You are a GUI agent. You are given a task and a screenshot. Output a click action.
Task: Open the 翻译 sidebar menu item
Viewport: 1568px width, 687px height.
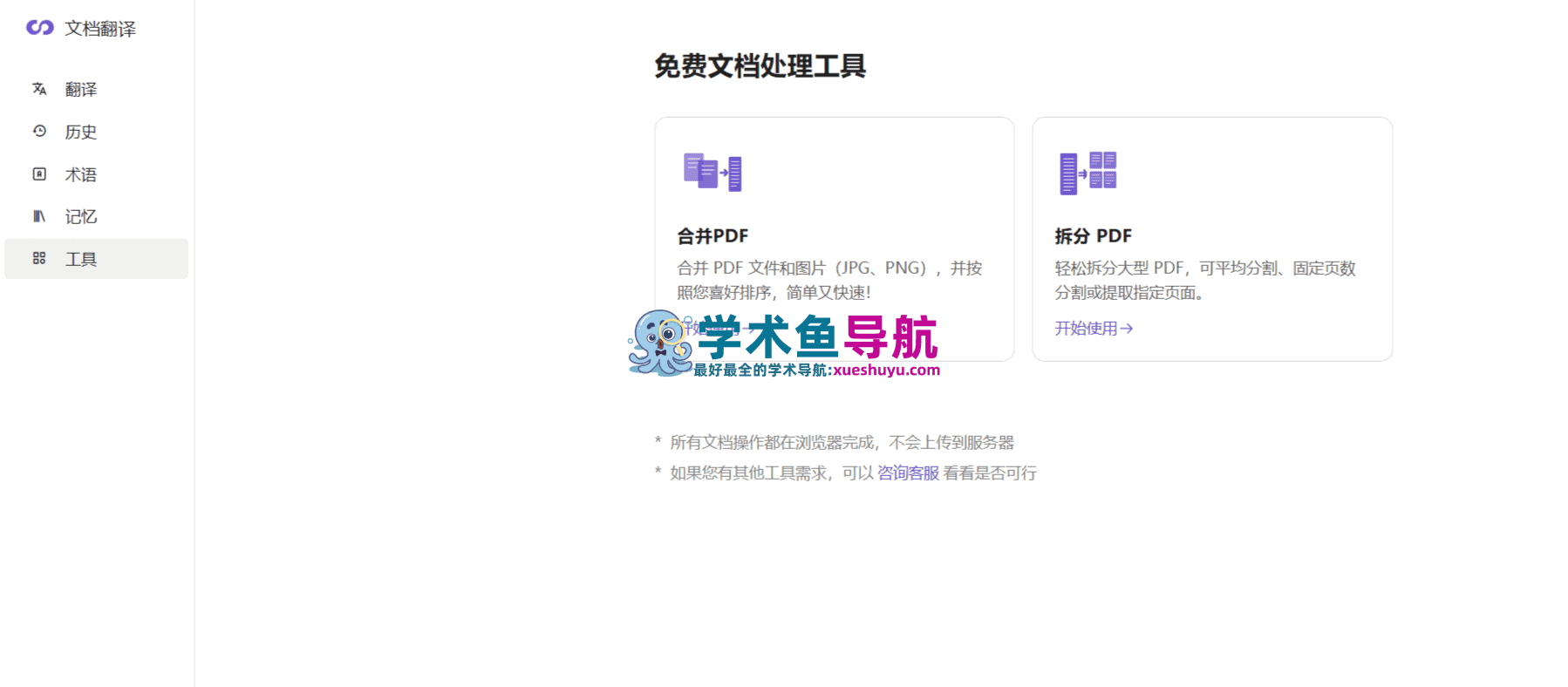point(96,89)
